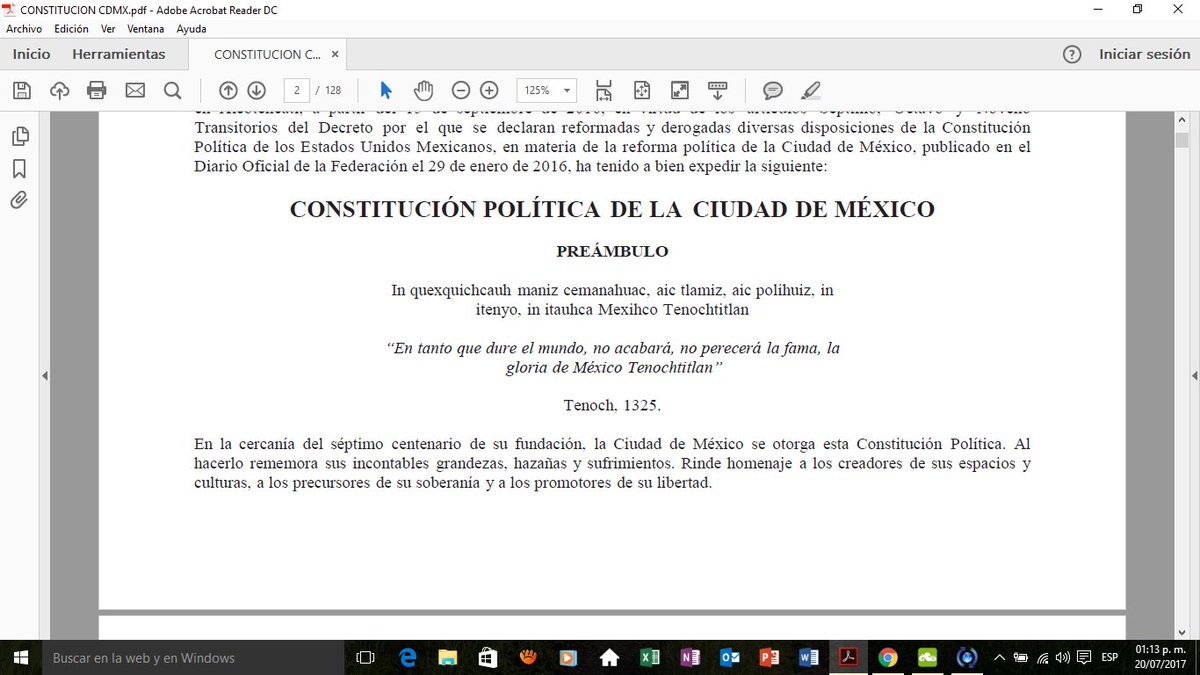
Task: Open Excel from taskbar
Action: pyautogui.click(x=649, y=657)
